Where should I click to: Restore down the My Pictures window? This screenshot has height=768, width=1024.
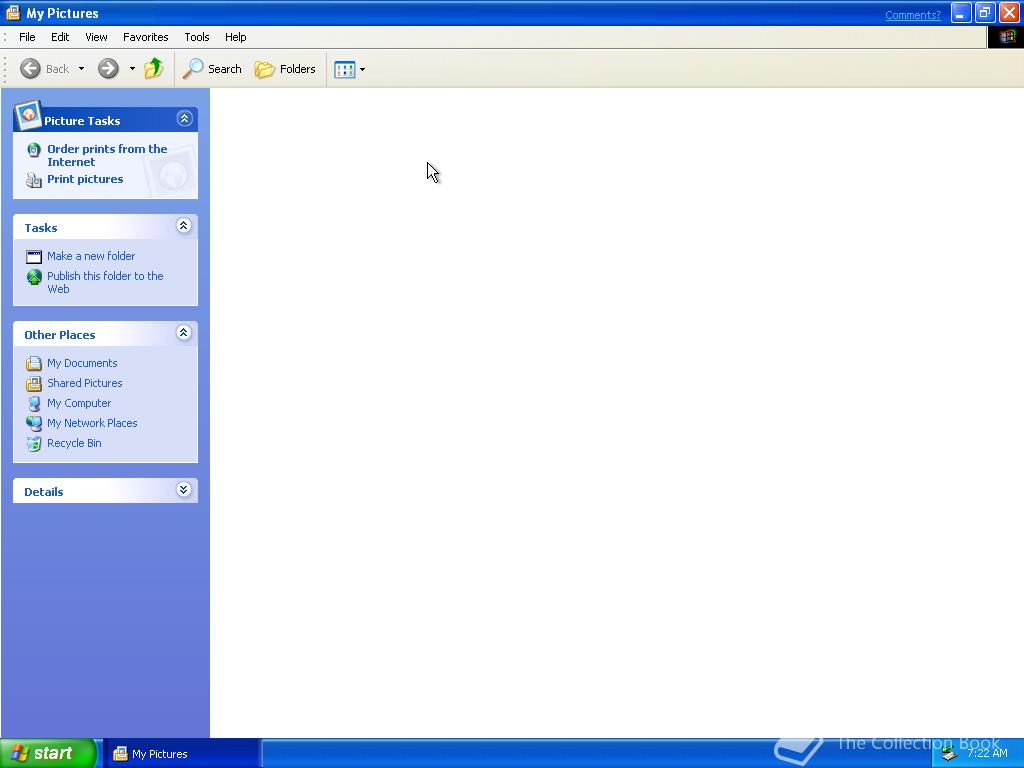click(985, 13)
